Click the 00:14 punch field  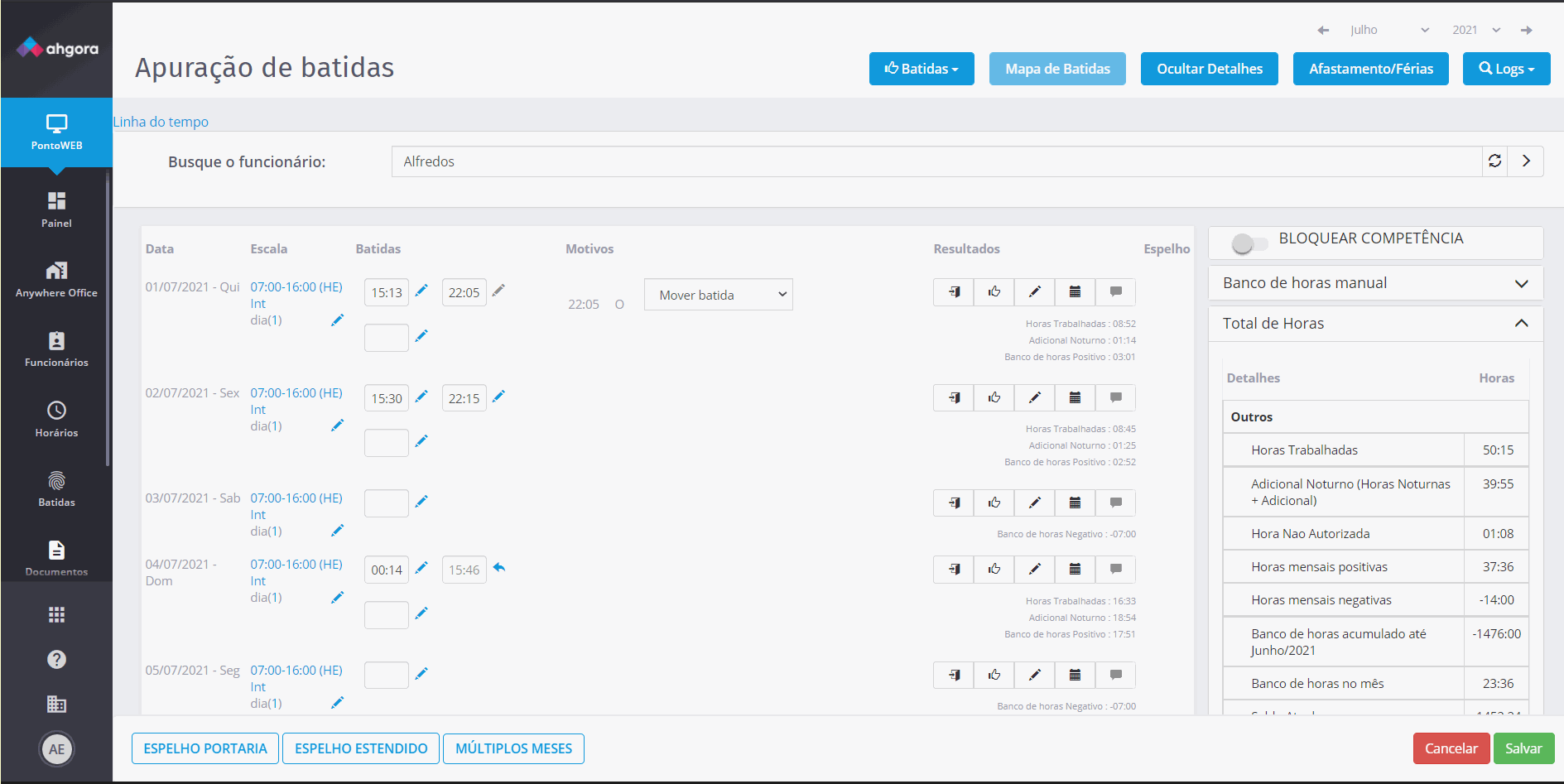click(387, 570)
